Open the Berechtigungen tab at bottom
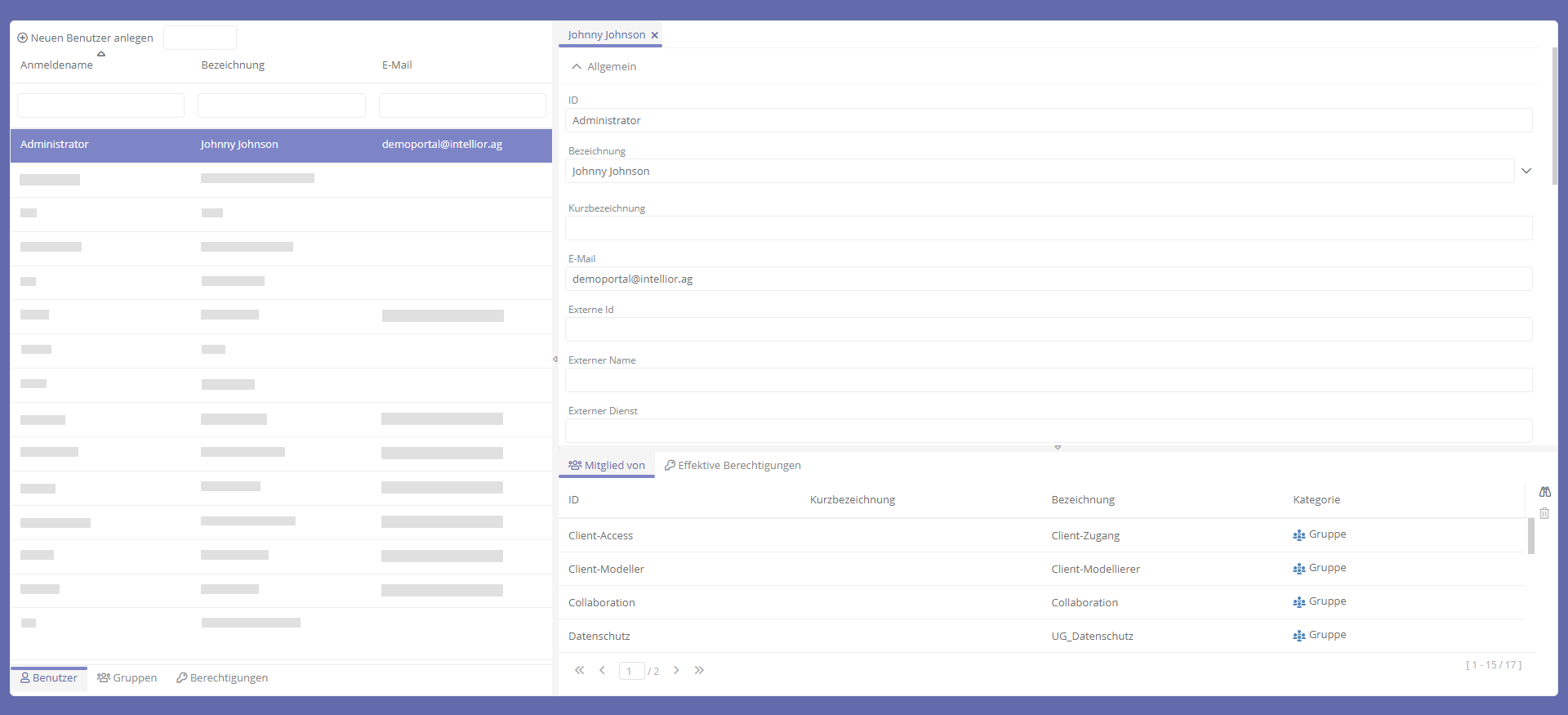1568x715 pixels. pyautogui.click(x=222, y=678)
